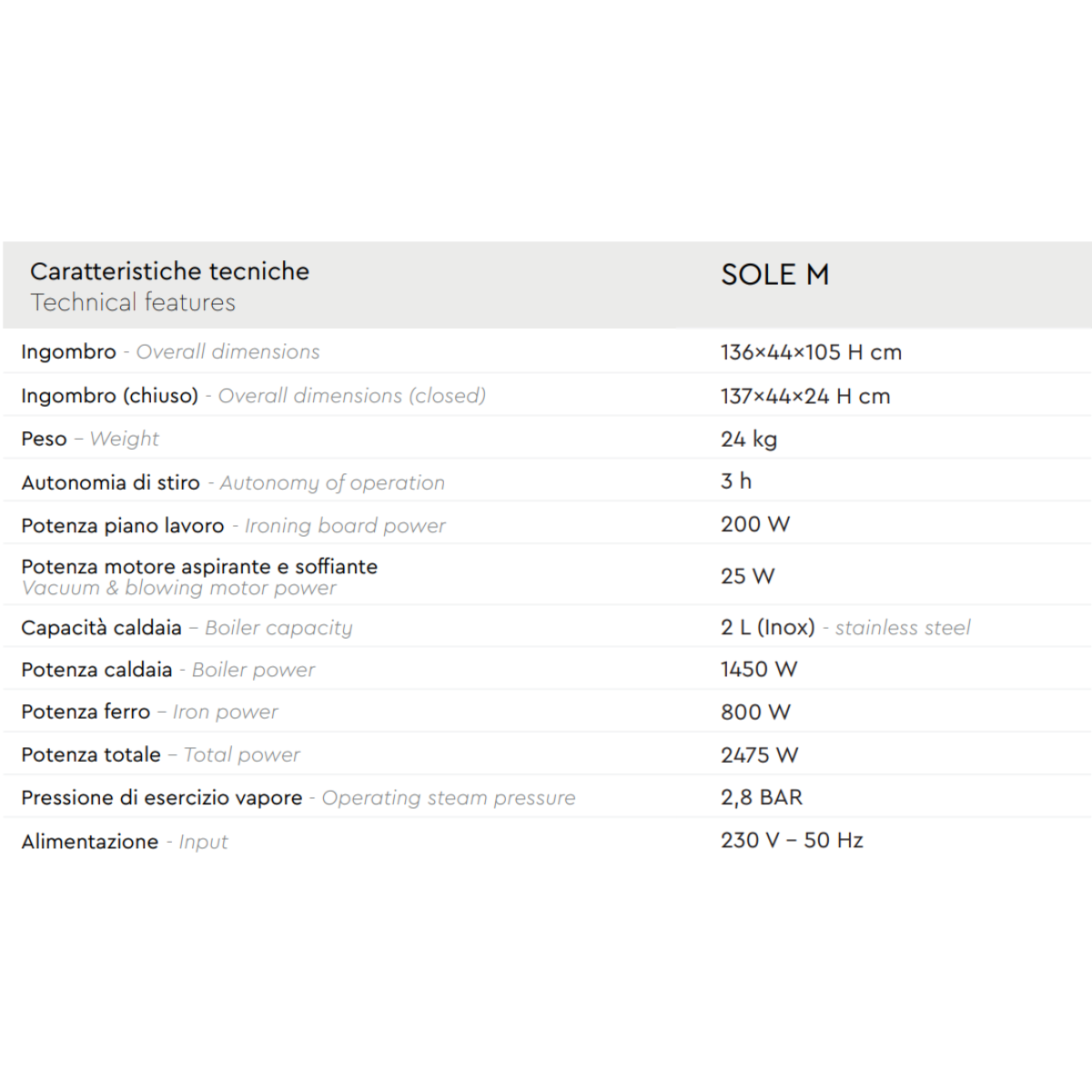Select the 2475 W total power value
The width and height of the screenshot is (1092, 1092).
click(x=759, y=755)
